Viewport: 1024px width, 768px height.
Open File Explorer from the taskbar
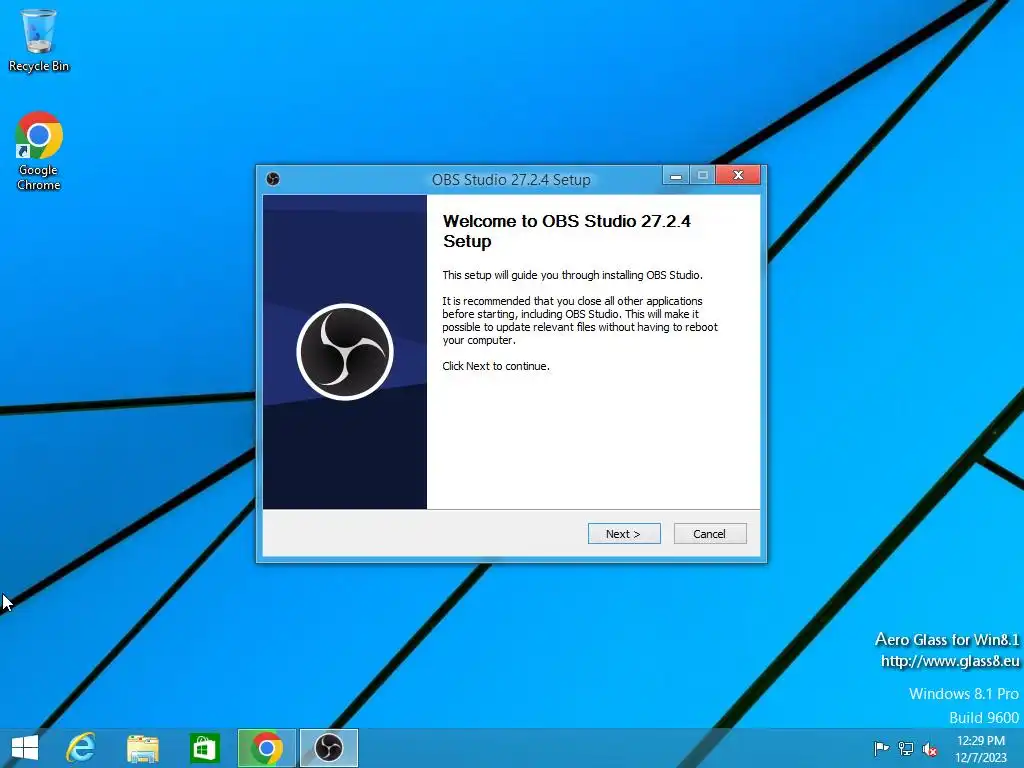click(x=143, y=748)
